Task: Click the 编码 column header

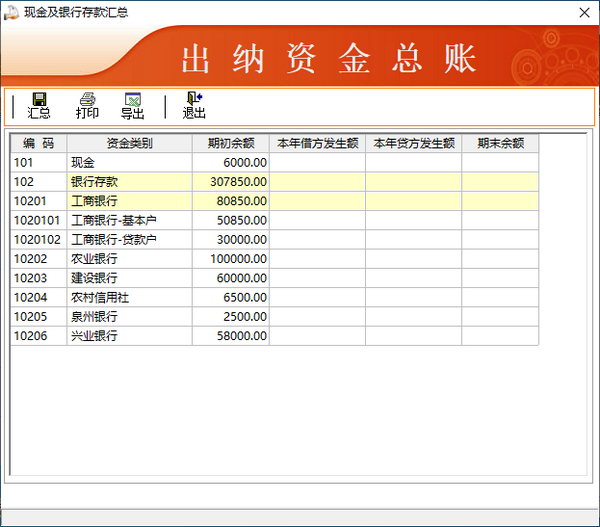Action: tap(39, 143)
